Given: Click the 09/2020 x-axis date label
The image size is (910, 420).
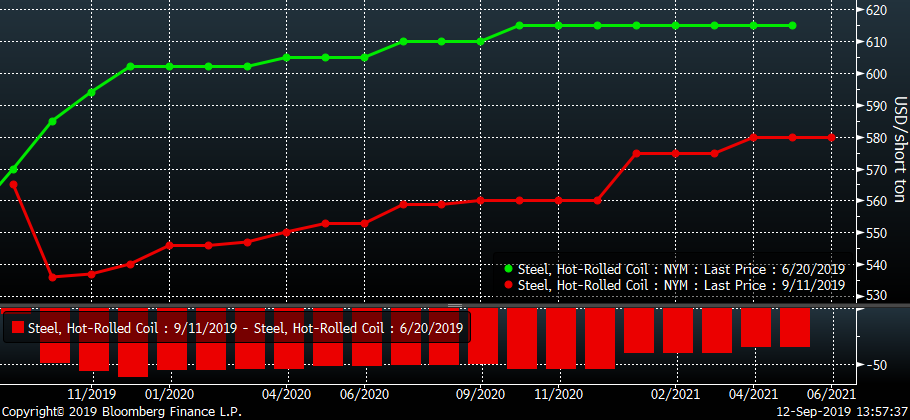Looking at the screenshot, I should coord(481,393).
